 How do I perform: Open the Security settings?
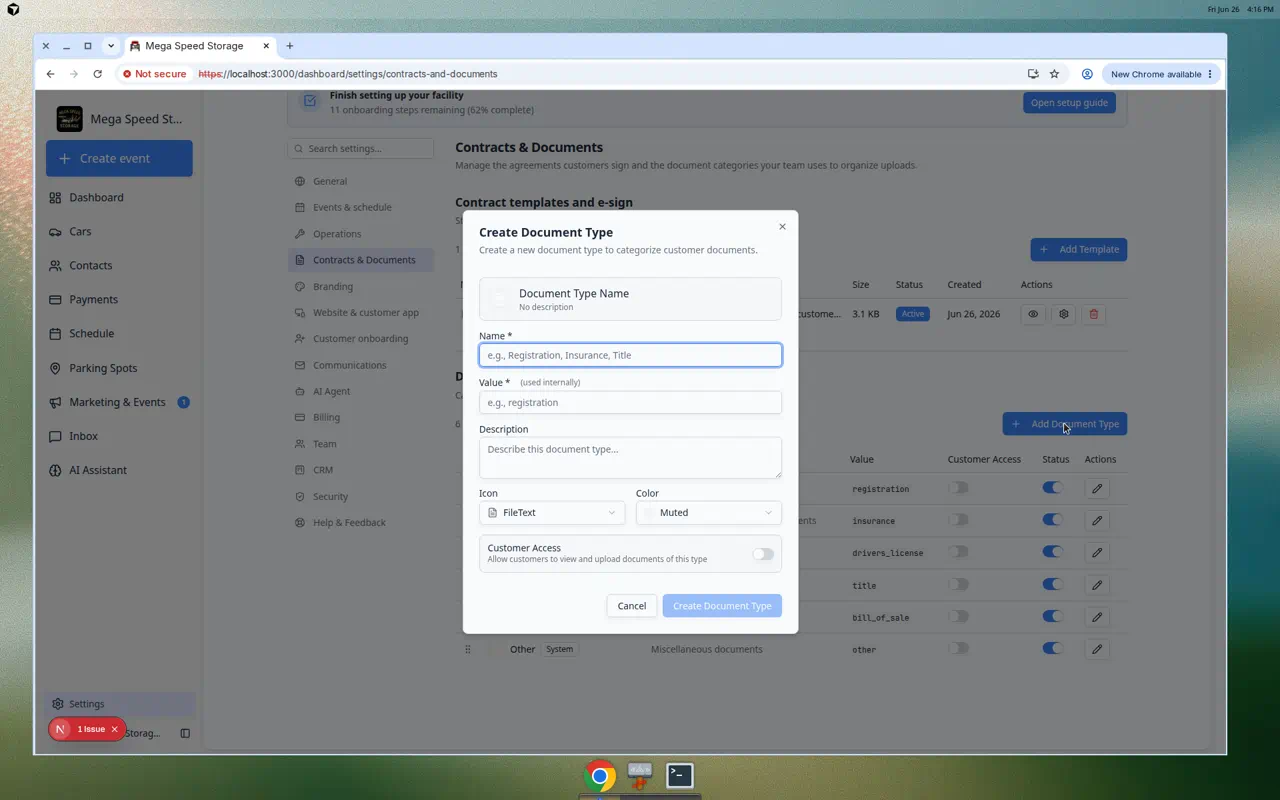point(361,496)
